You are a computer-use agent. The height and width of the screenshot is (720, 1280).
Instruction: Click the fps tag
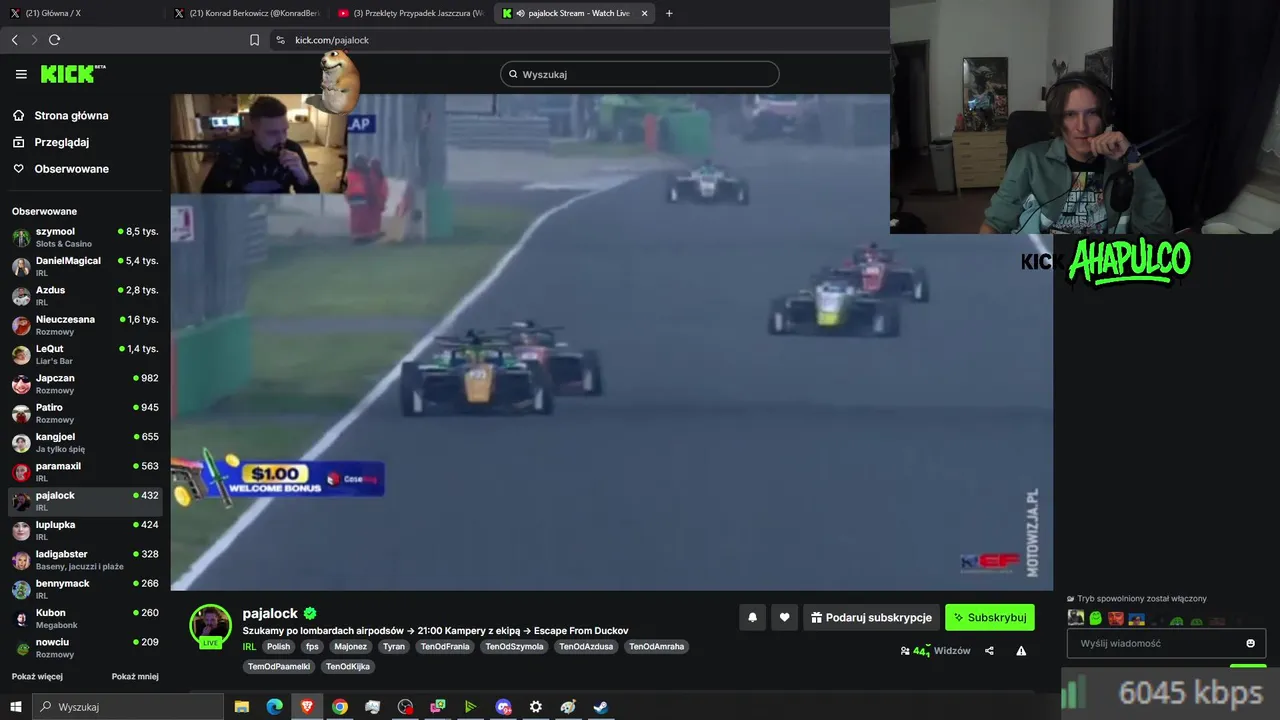pos(312,647)
